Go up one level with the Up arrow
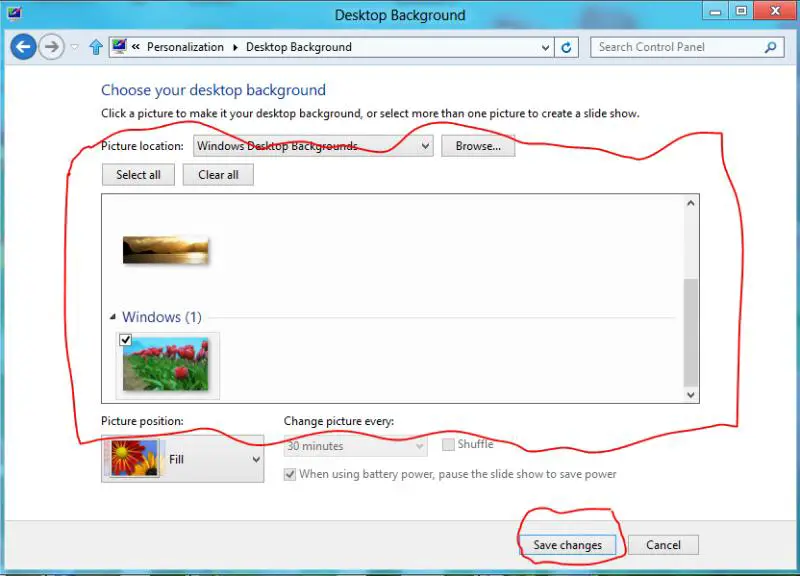 (x=96, y=47)
